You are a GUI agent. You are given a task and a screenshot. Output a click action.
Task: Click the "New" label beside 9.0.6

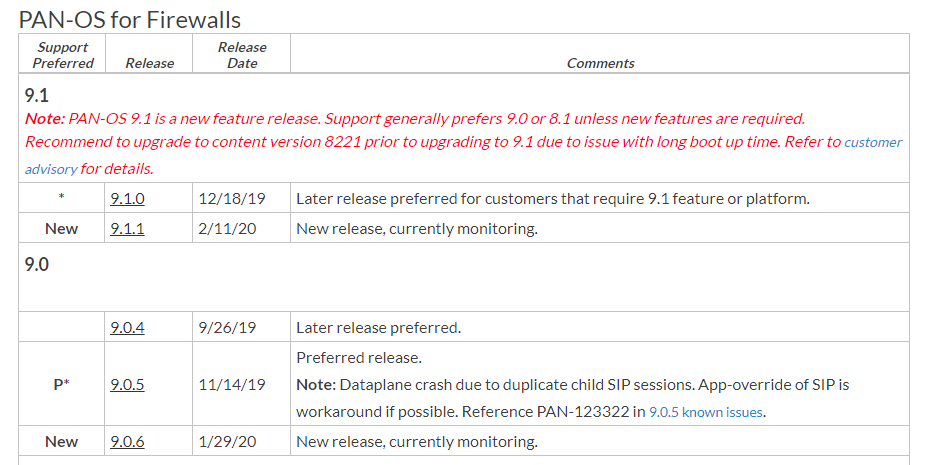click(62, 441)
